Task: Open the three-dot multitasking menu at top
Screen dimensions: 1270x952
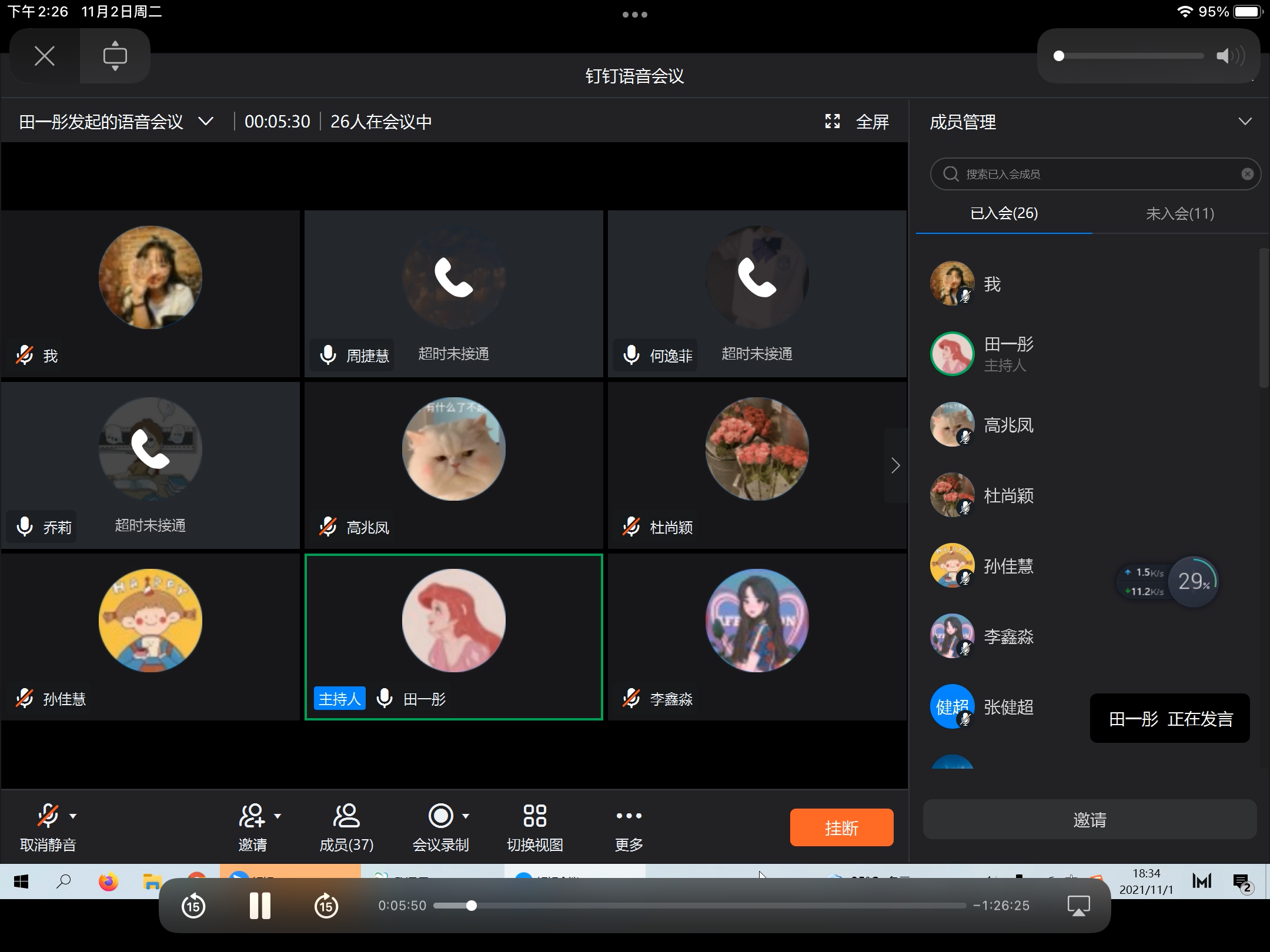Action: click(635, 15)
